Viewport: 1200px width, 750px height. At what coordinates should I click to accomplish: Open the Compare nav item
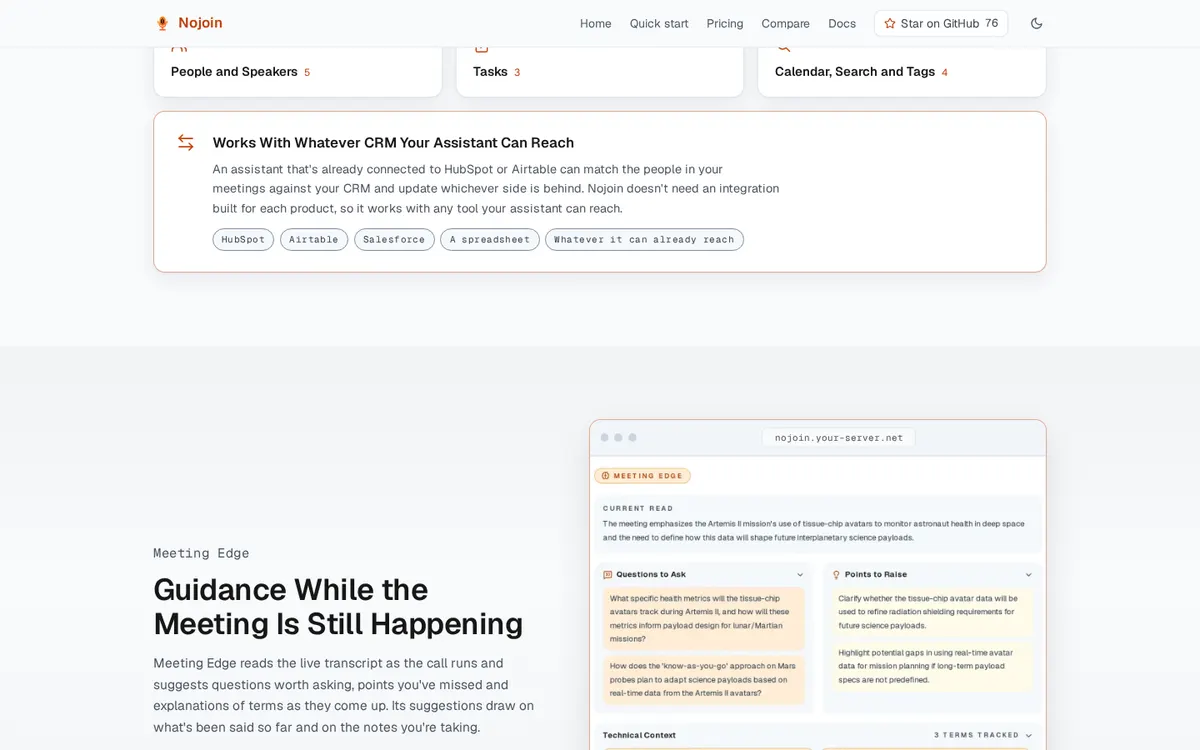coord(786,23)
